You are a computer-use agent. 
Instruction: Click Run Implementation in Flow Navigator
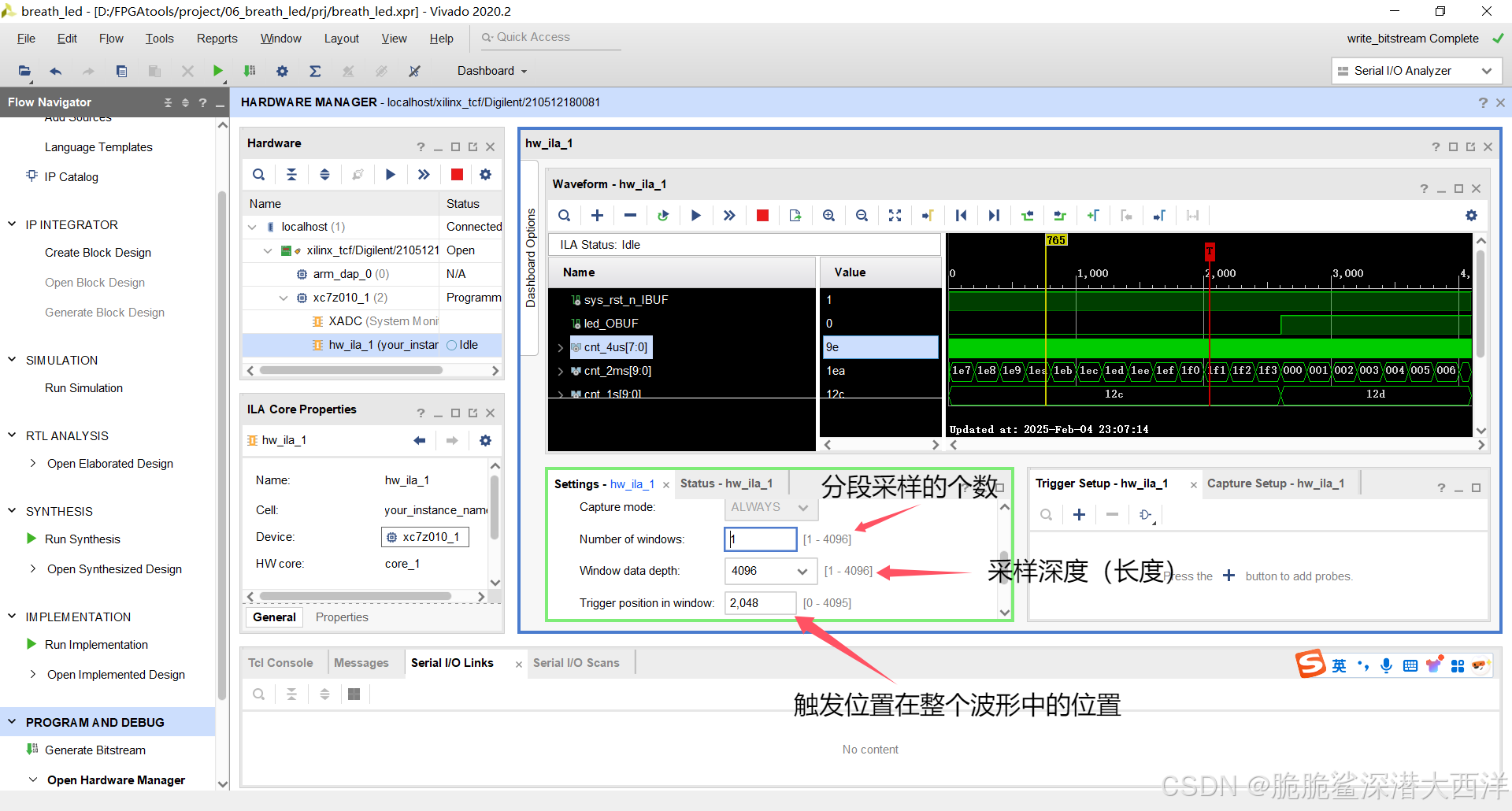click(96, 645)
